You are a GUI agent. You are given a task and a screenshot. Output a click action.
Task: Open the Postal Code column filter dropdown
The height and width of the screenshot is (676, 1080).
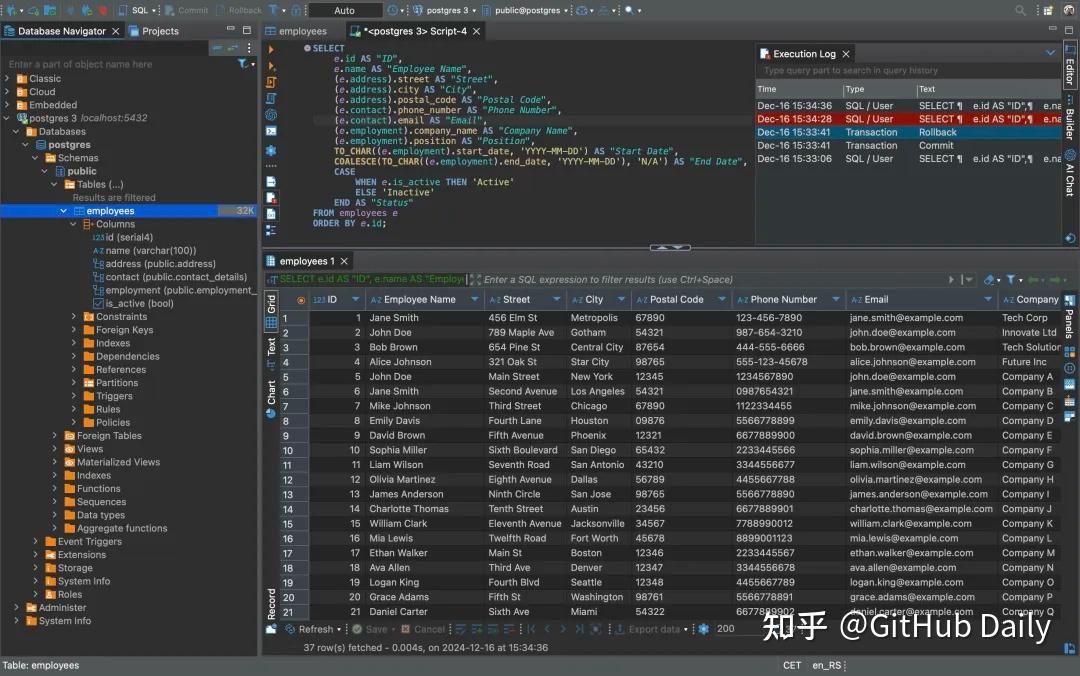pyautogui.click(x=721, y=300)
